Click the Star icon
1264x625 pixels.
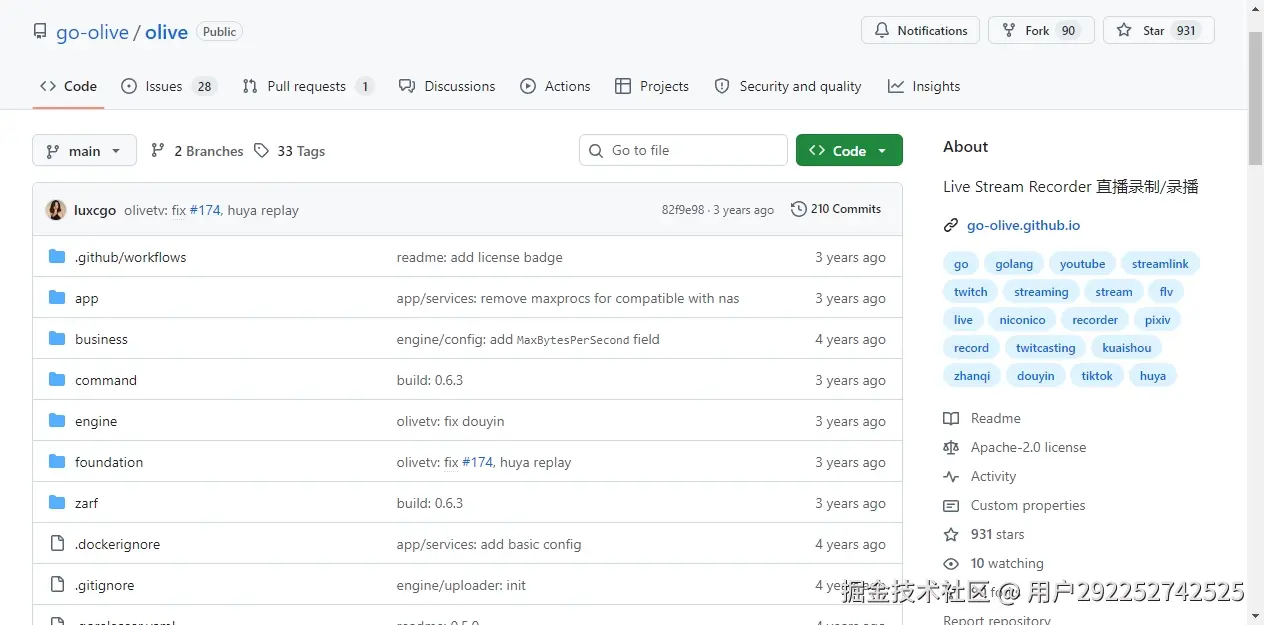click(x=1124, y=31)
